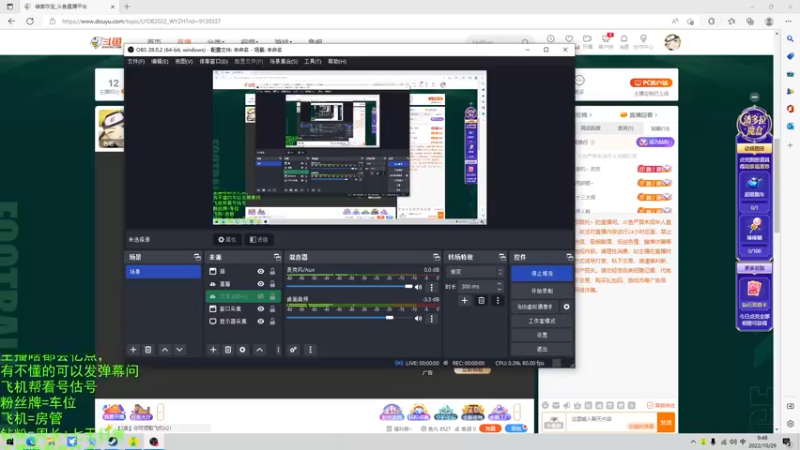The height and width of the screenshot is (450, 800).
Task: Select the 显示器采集 source row
Action: tap(242, 321)
